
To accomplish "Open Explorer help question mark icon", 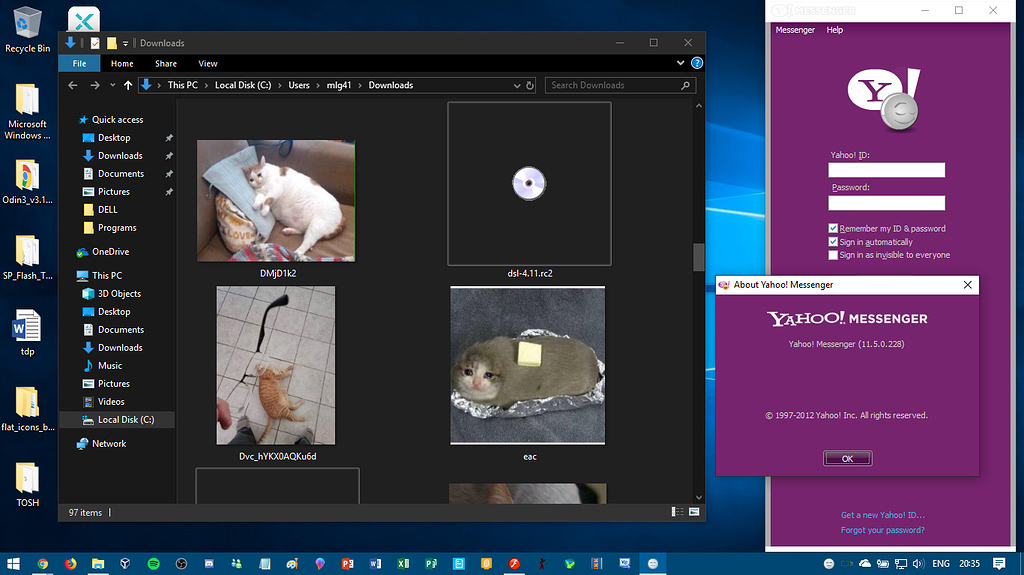I will pos(697,63).
